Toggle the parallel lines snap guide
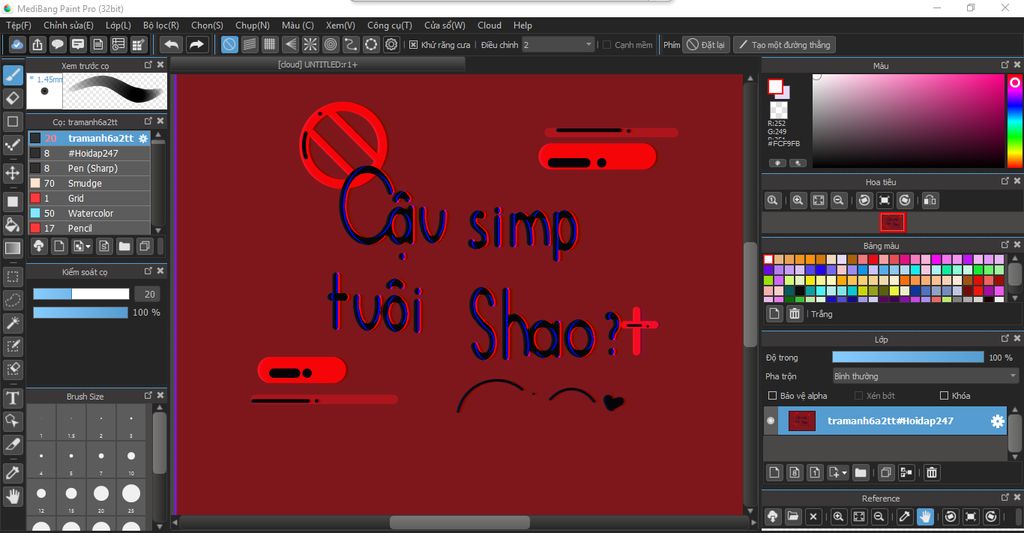This screenshot has height=533, width=1024. pos(249,44)
